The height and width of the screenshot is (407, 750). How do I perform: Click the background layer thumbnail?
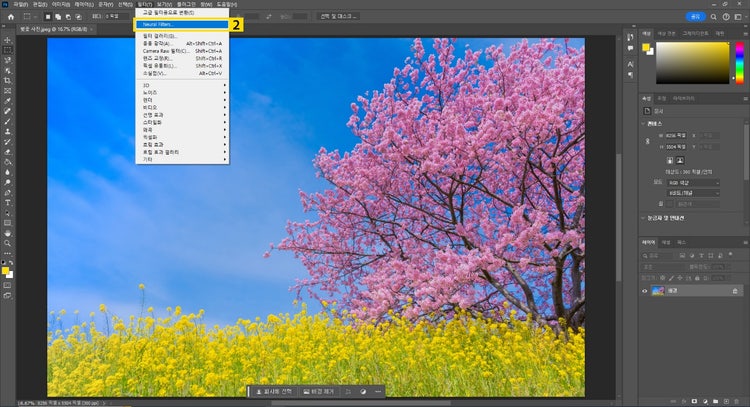tap(658, 291)
